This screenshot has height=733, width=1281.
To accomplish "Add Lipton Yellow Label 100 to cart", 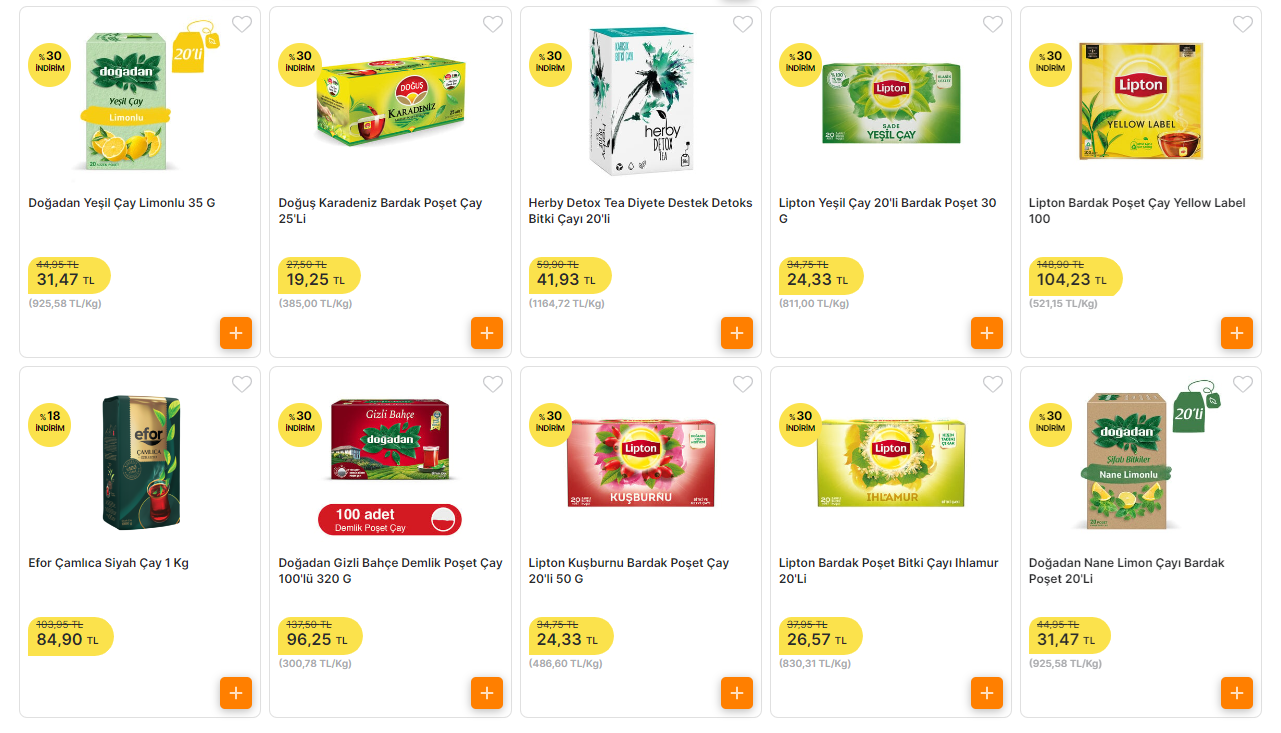I will click(x=1237, y=333).
